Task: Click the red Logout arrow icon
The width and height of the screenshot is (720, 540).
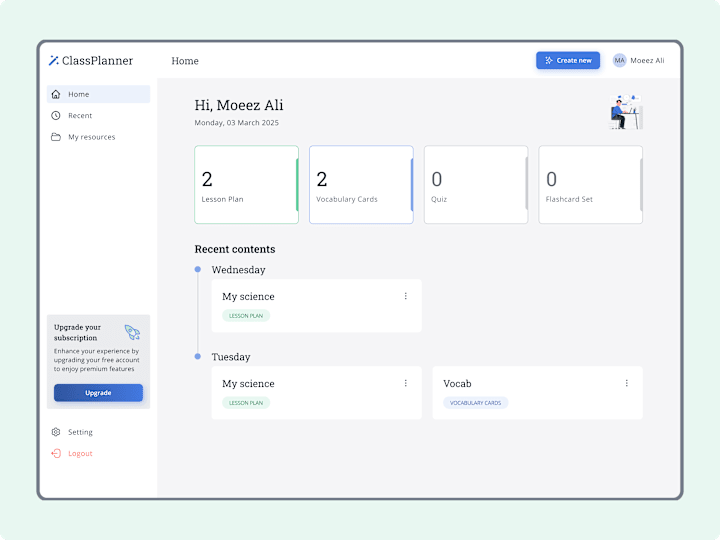Action: point(56,453)
